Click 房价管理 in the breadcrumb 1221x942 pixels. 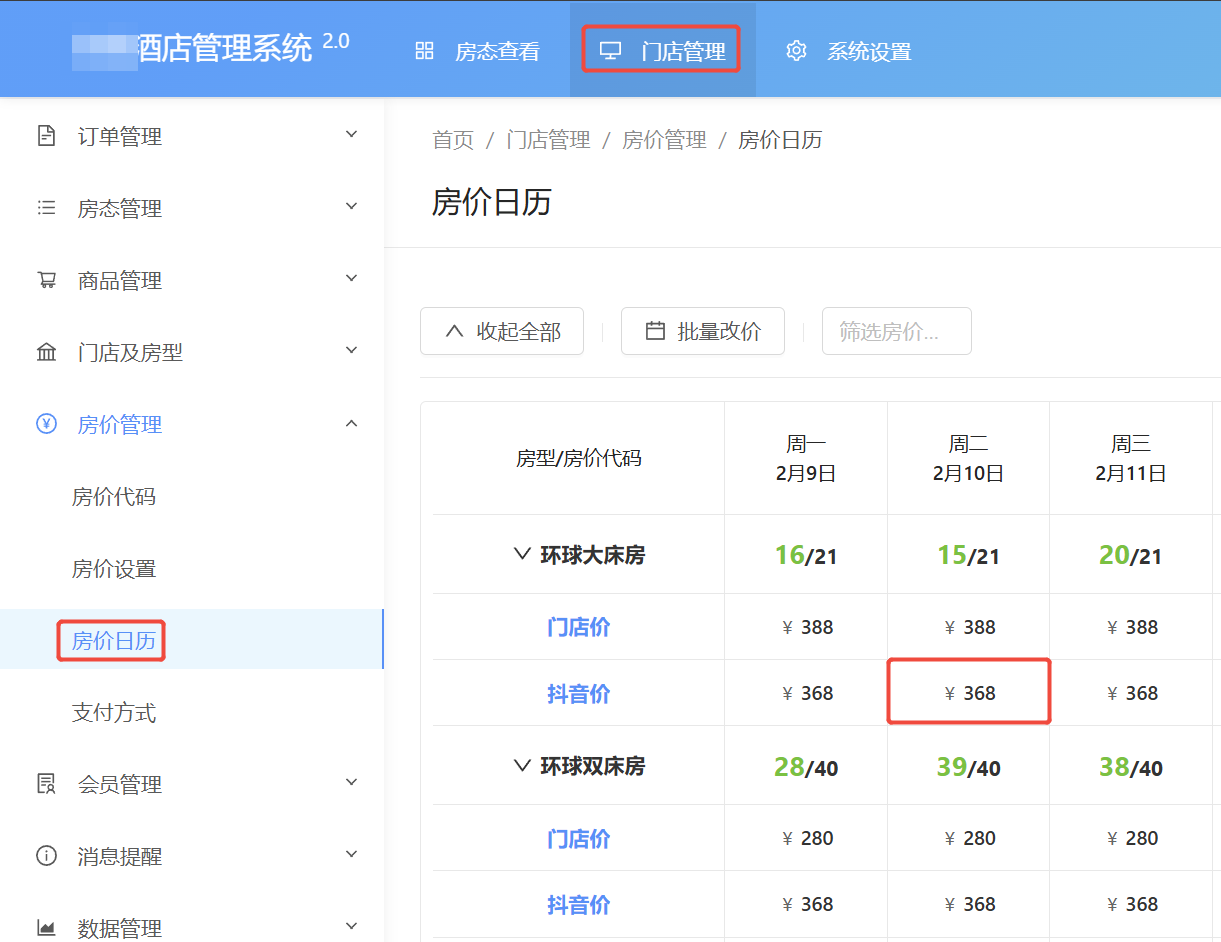[x=664, y=140]
